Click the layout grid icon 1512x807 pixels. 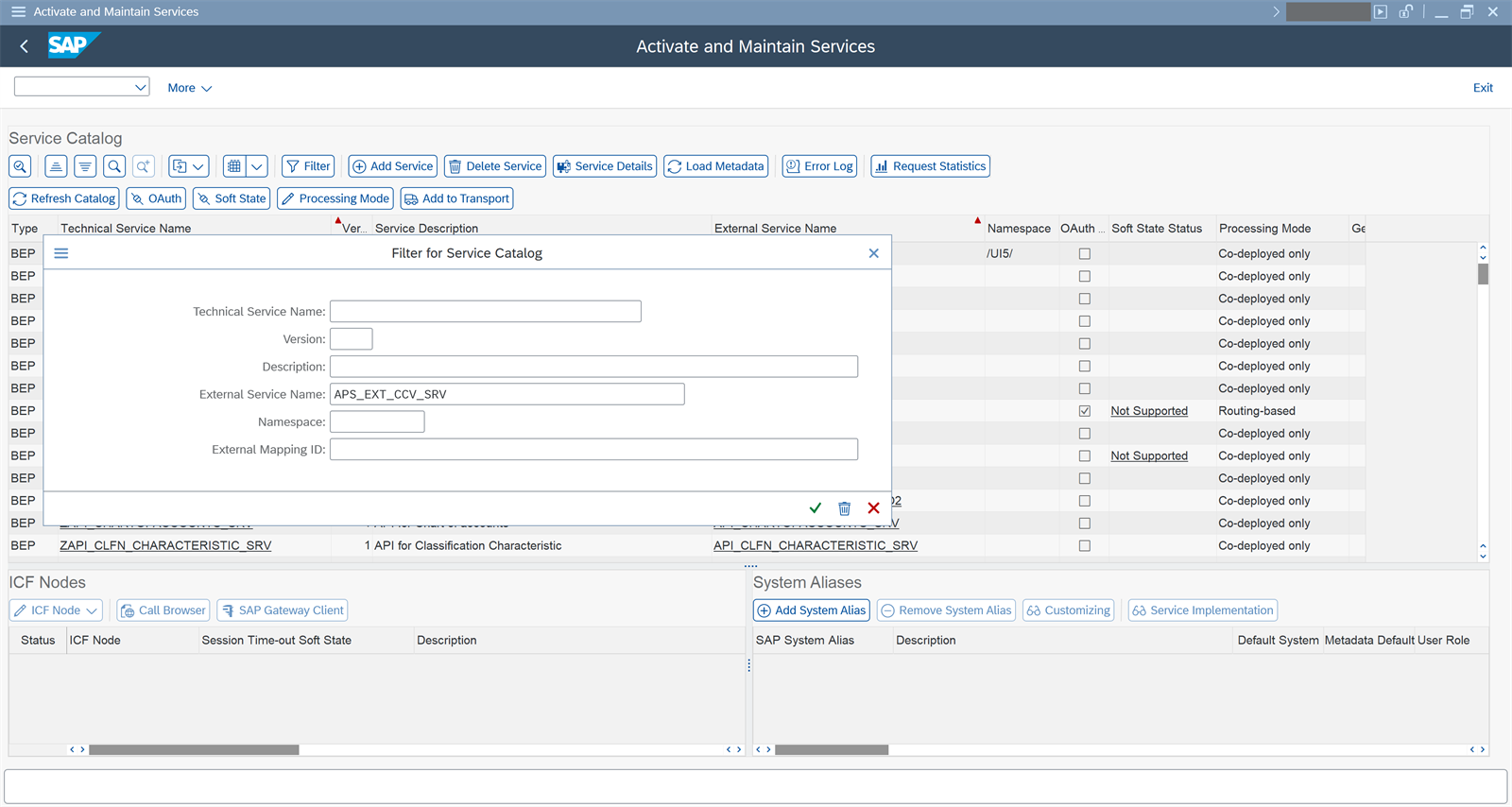(x=234, y=166)
